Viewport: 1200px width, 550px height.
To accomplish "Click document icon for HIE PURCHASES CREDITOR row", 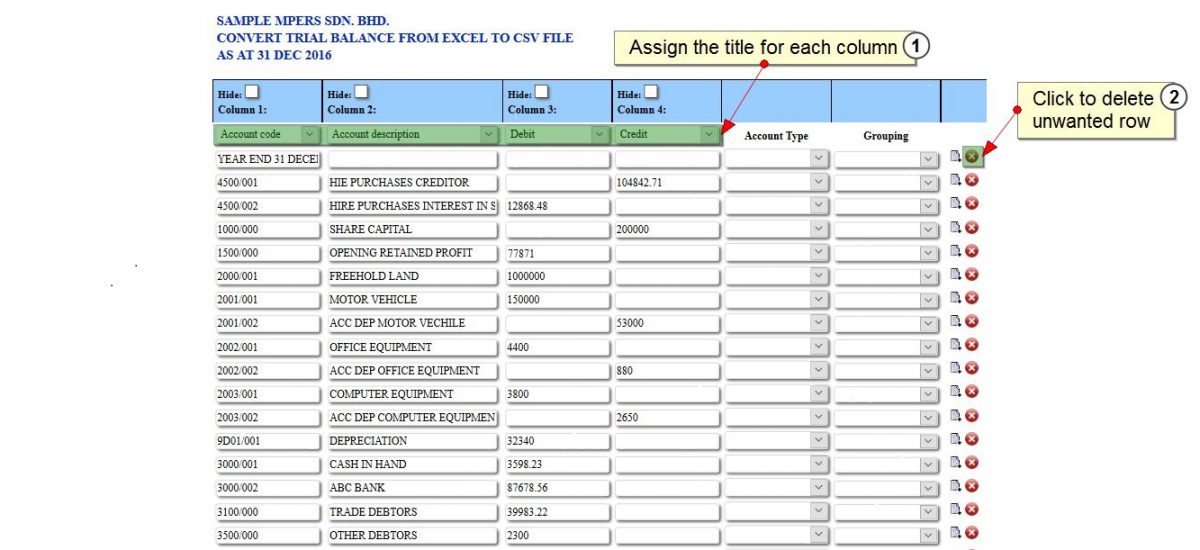I will pyautogui.click(x=956, y=180).
